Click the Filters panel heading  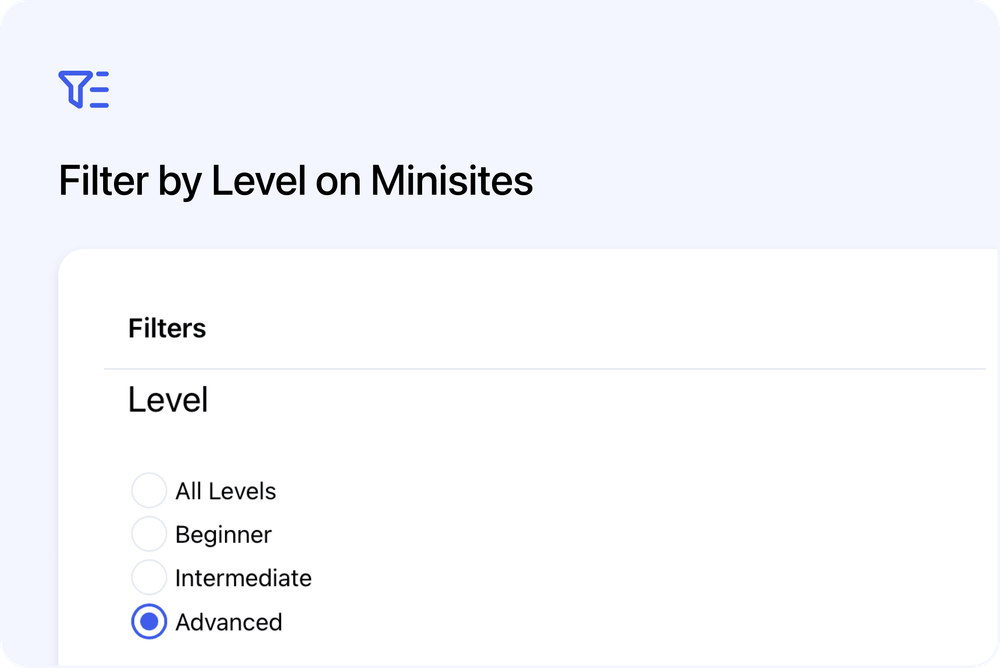click(167, 328)
